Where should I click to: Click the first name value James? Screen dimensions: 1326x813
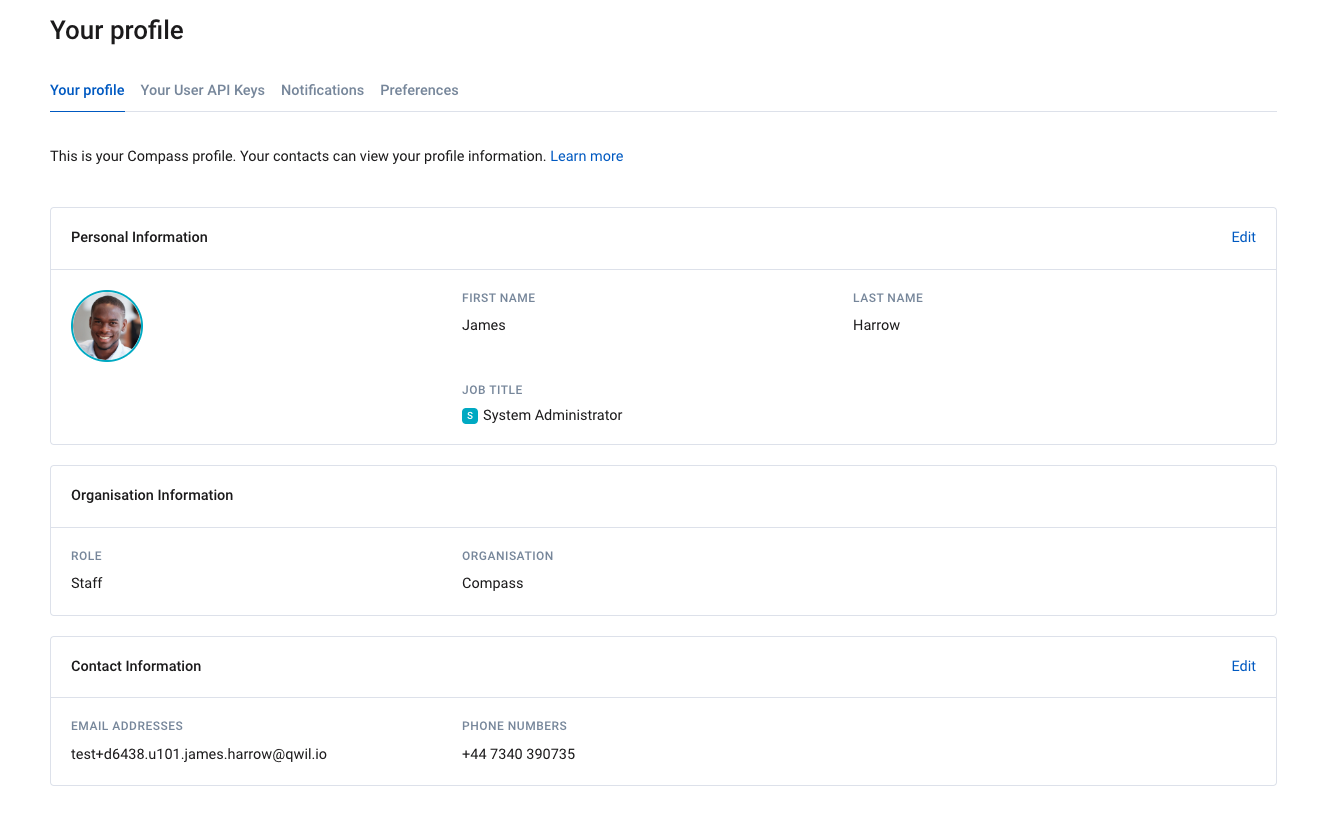[x=484, y=325]
